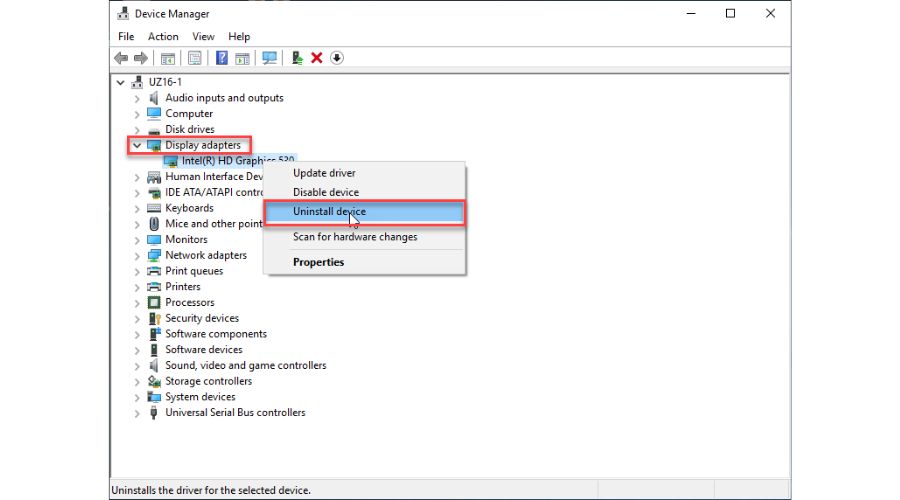This screenshot has width=900, height=500.
Task: Expand the Keyboards tree node
Action: [137, 208]
